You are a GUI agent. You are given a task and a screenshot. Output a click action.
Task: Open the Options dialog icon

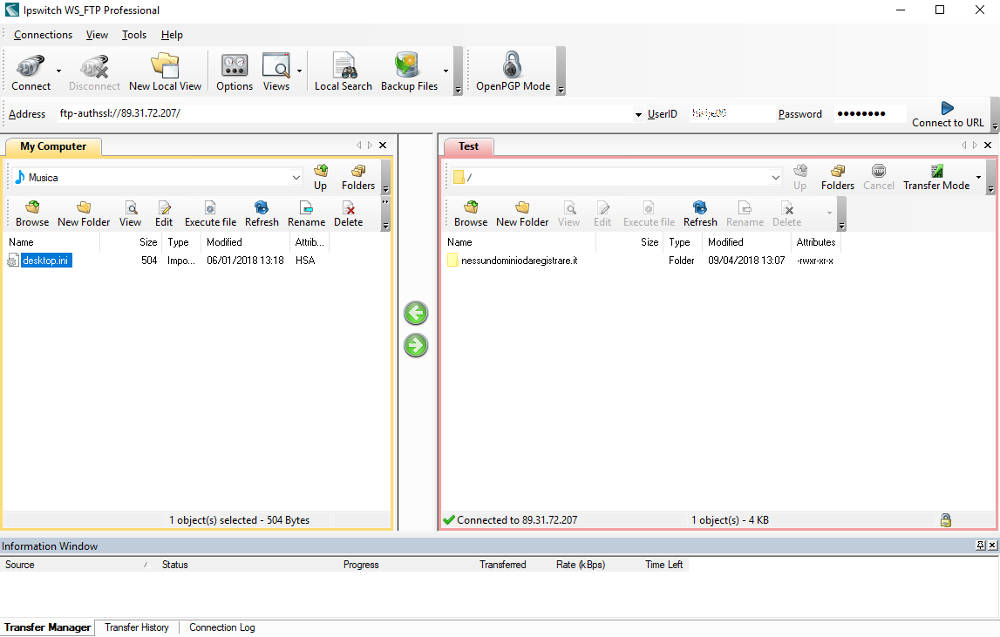click(234, 66)
